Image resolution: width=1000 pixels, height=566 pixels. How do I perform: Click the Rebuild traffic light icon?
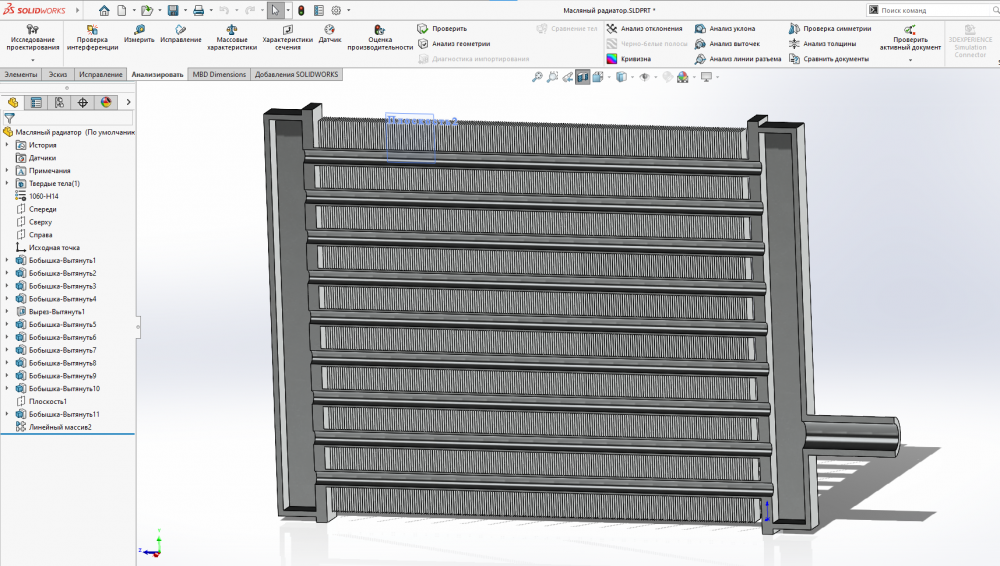pos(301,10)
